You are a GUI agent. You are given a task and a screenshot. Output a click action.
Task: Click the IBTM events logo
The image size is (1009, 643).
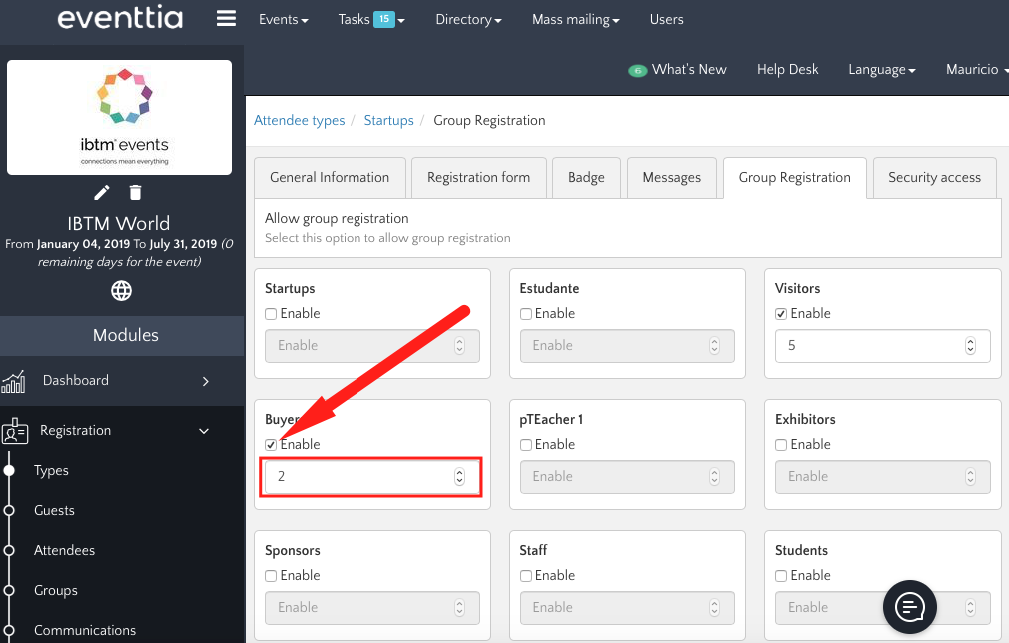pyautogui.click(x=120, y=117)
